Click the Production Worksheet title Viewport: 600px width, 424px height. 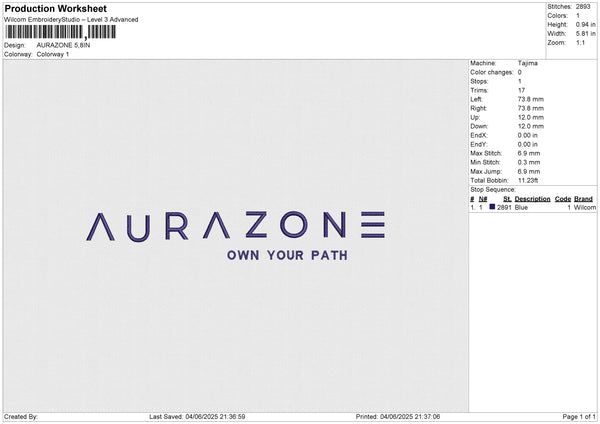pyautogui.click(x=55, y=8)
